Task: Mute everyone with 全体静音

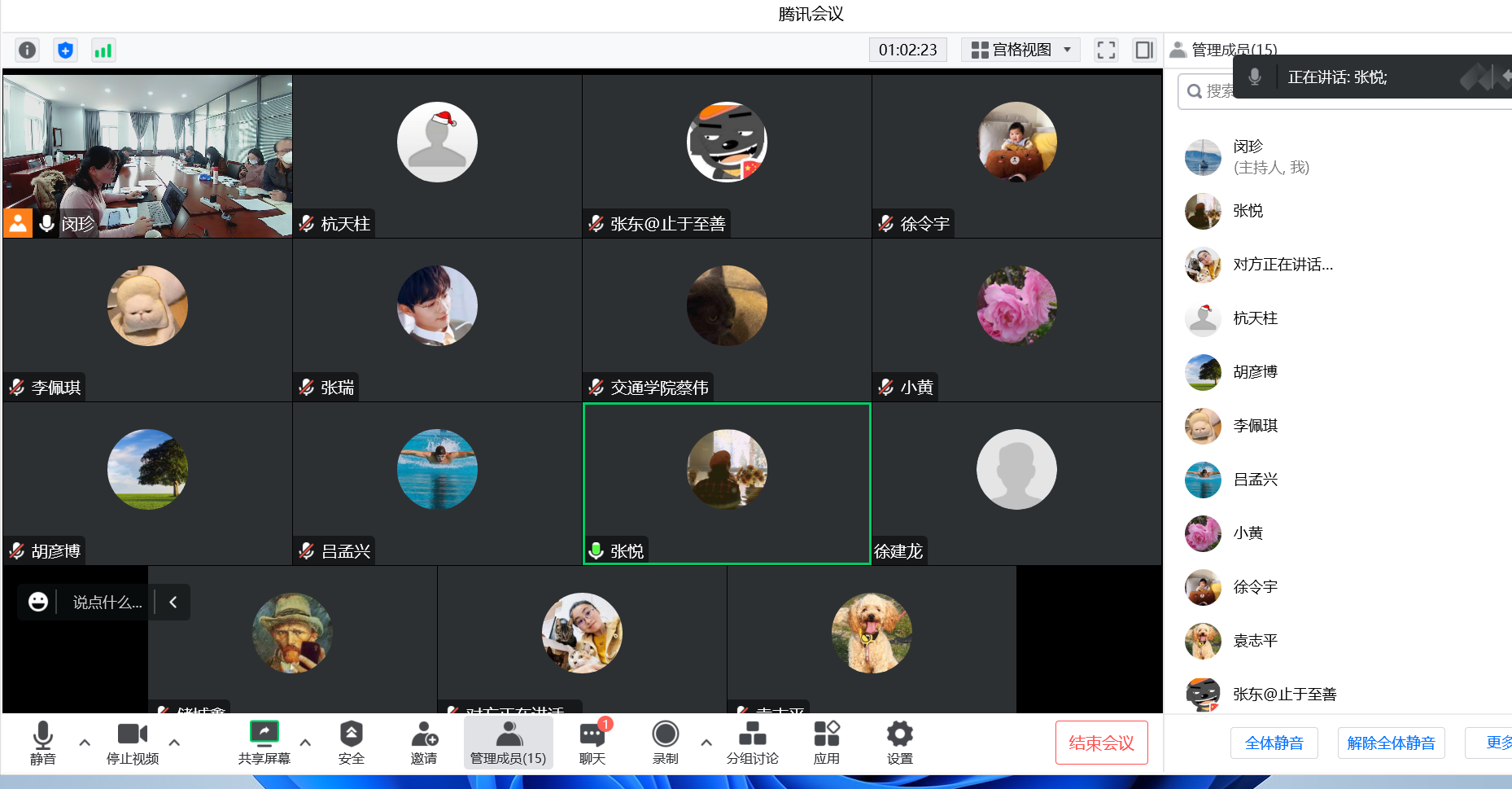Action: [1274, 743]
